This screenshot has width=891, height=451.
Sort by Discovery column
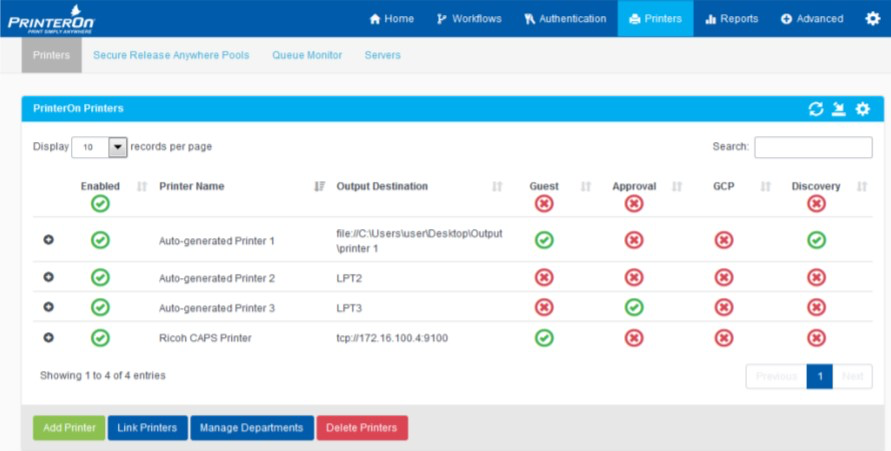click(x=862, y=186)
